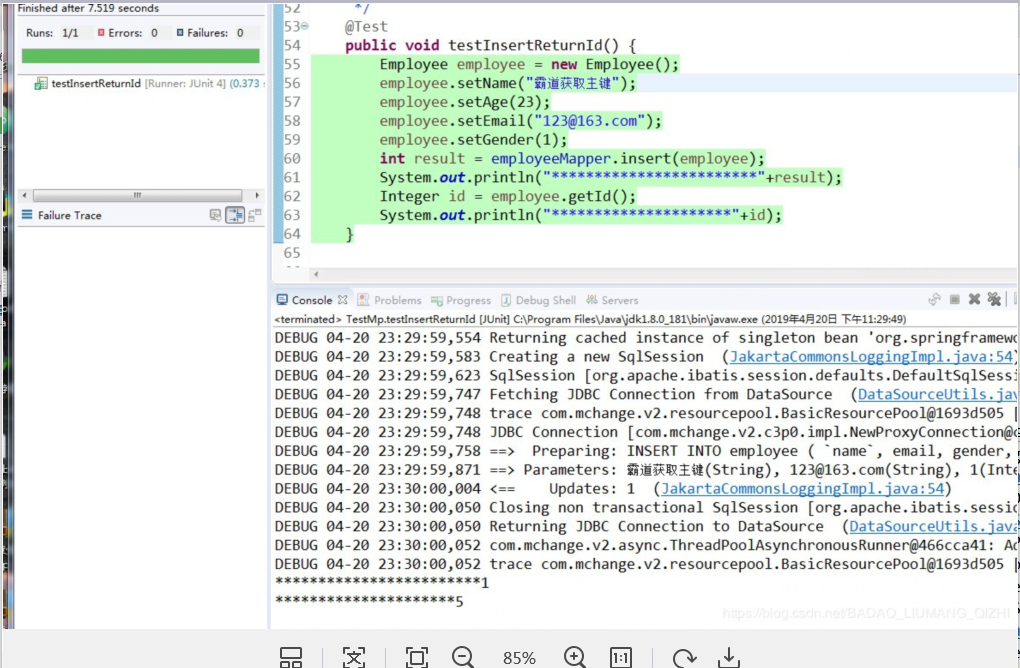This screenshot has height=668, width=1020.
Task: Click the editor's horizontal scroll left arrow
Action: pyautogui.click(x=315, y=274)
